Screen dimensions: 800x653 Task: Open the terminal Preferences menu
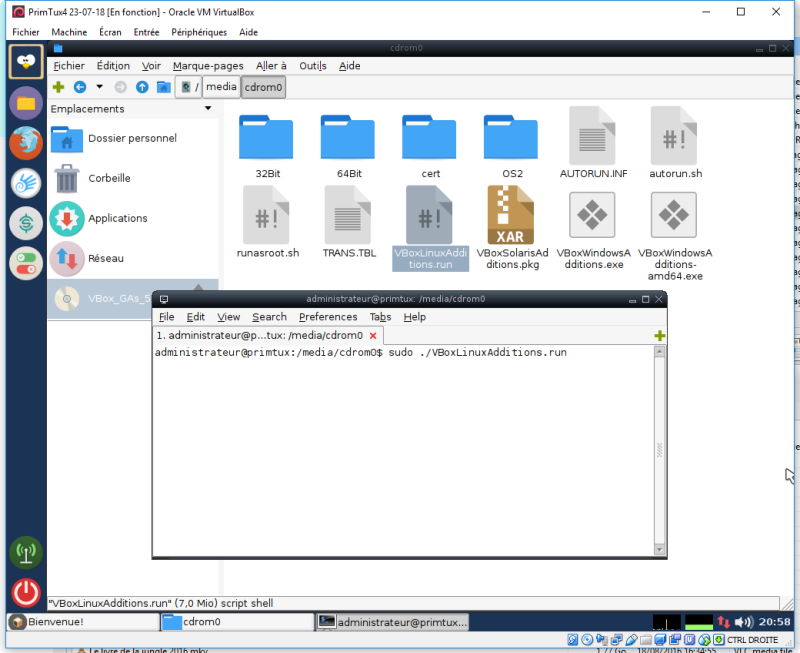(328, 317)
